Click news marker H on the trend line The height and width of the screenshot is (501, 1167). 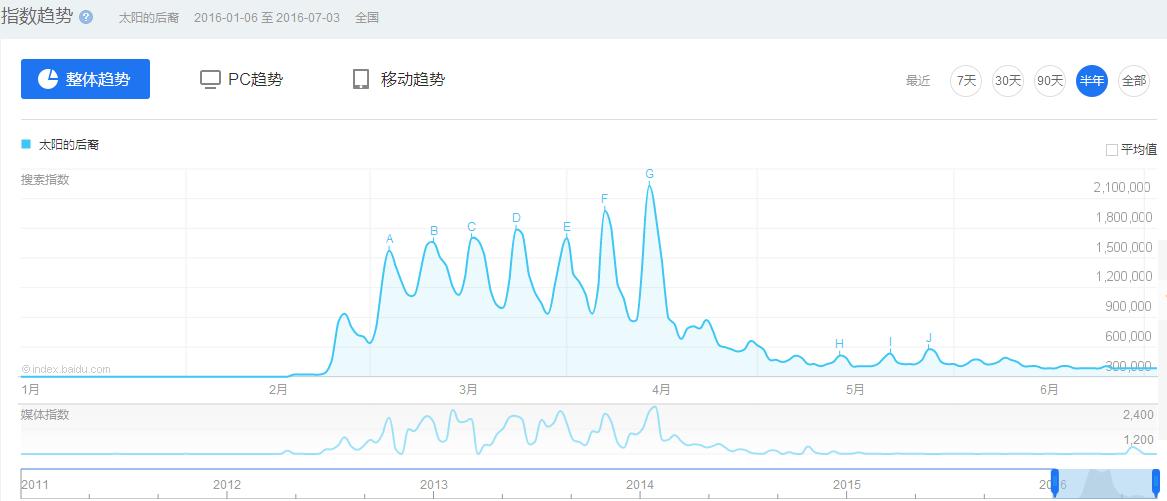click(x=839, y=344)
